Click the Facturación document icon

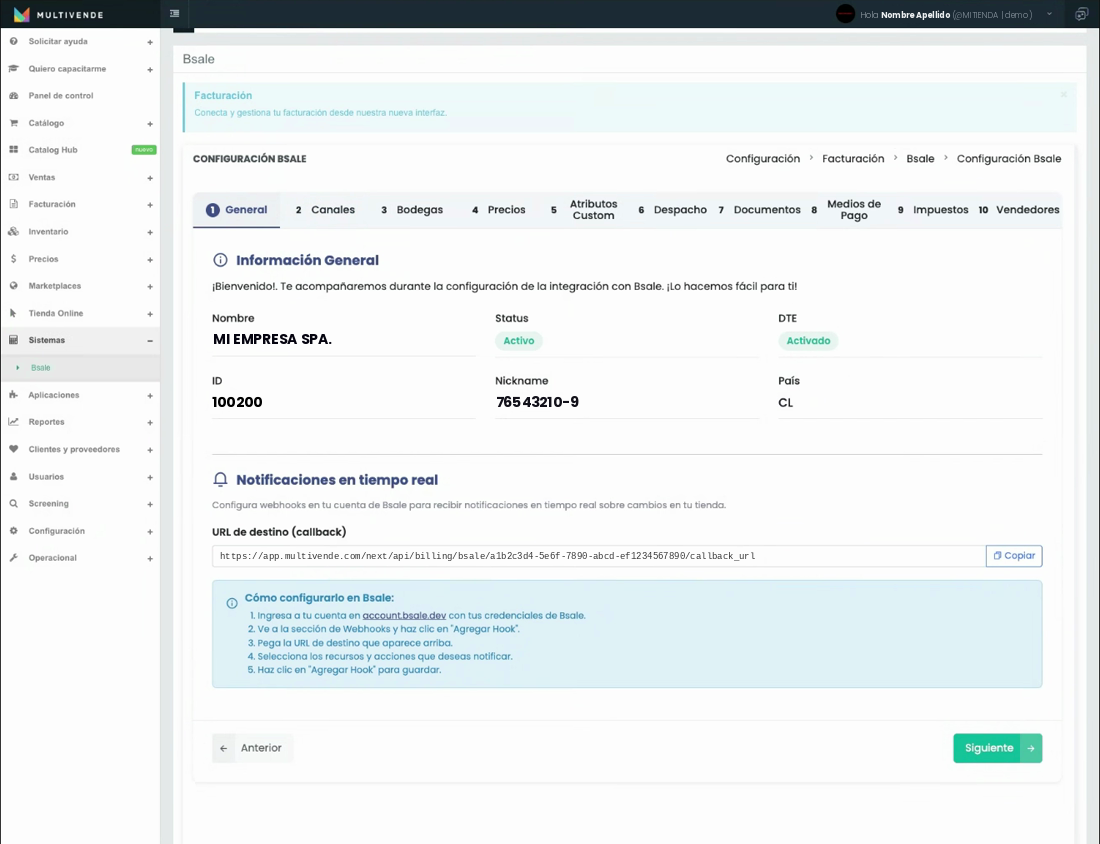[x=13, y=204]
